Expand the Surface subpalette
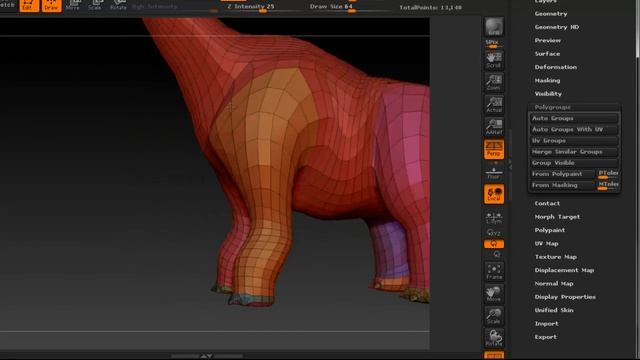 tap(547, 54)
